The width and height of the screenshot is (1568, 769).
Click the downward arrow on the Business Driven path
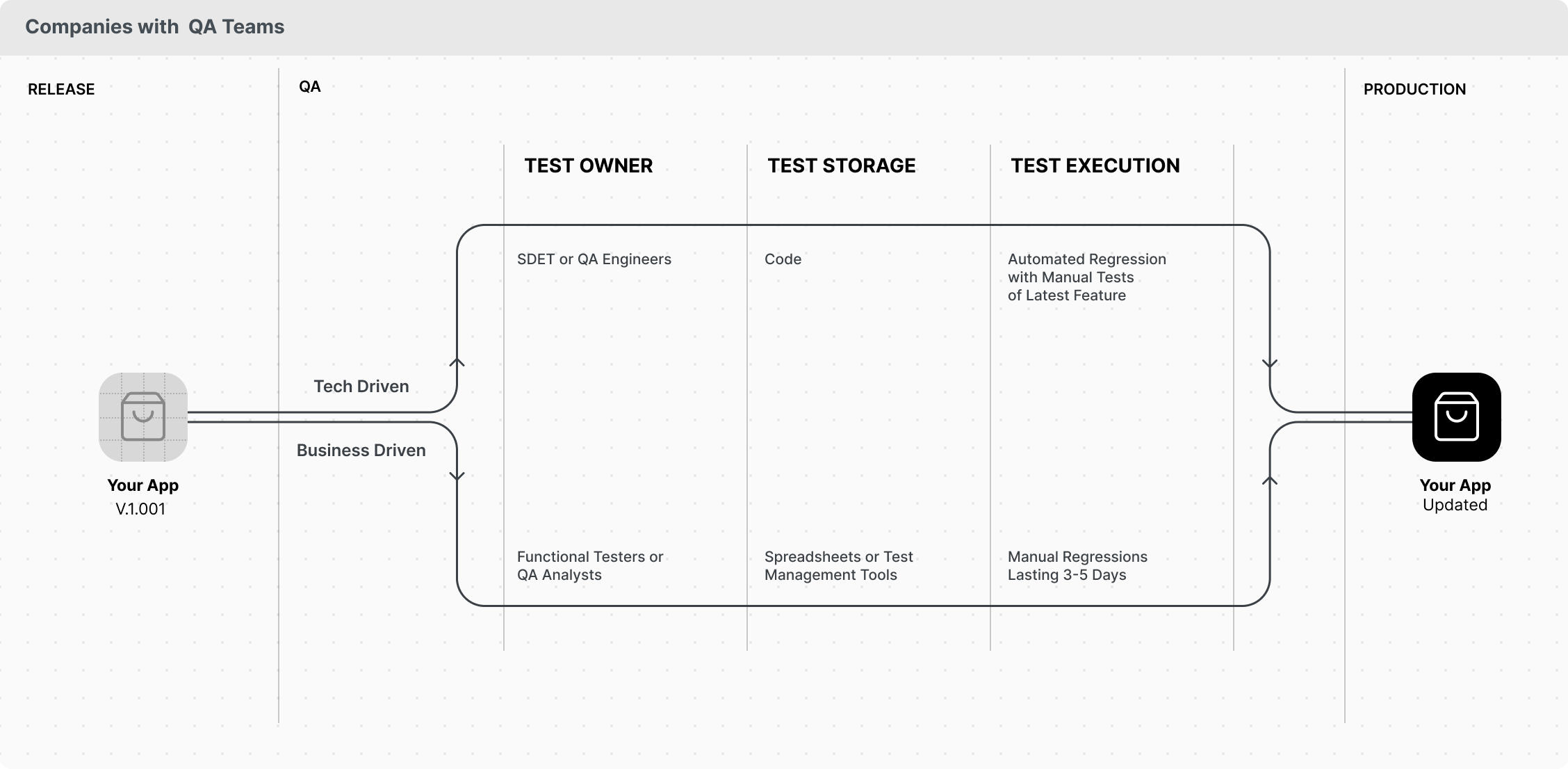point(457,477)
